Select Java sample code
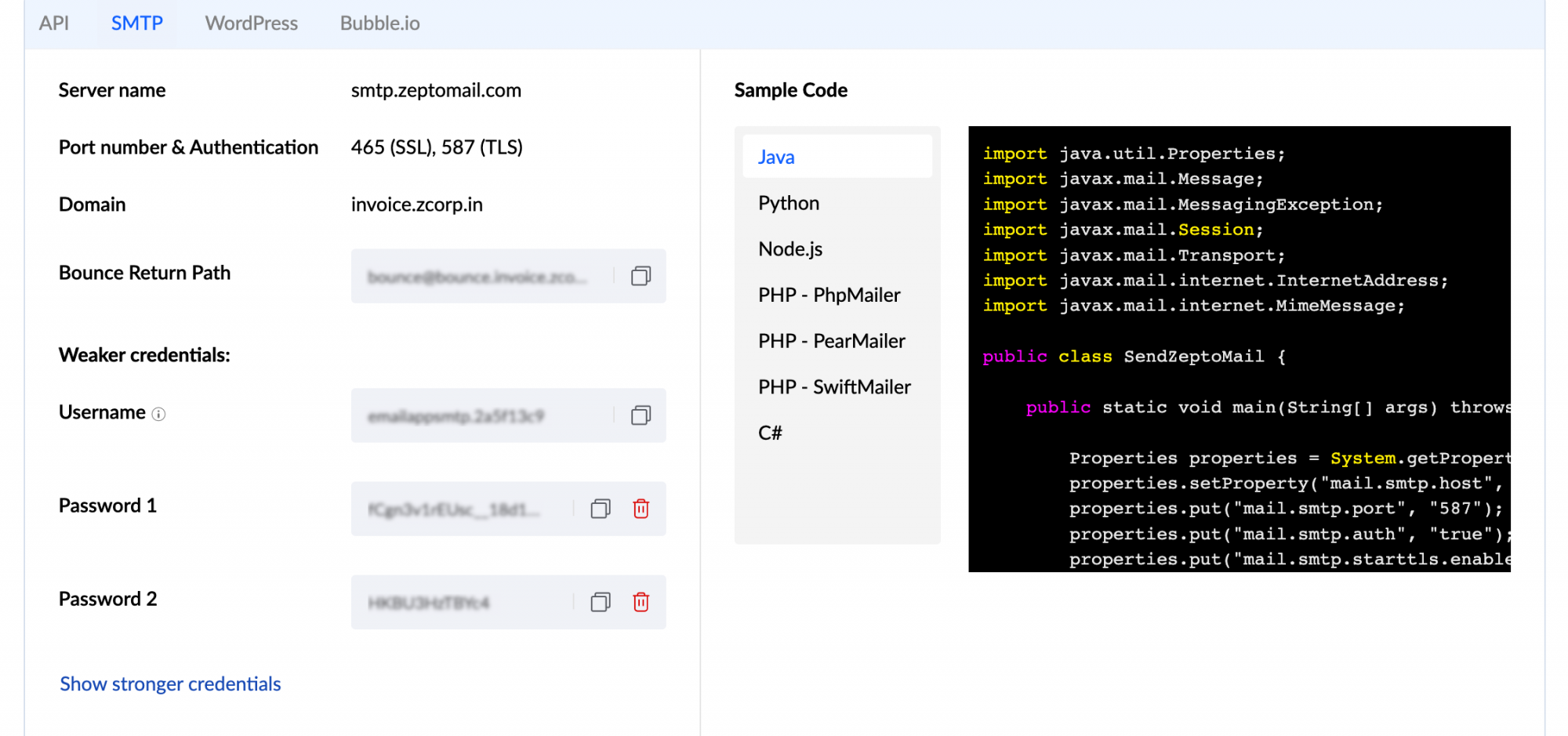Viewport: 1568px width, 736px height. pyautogui.click(x=775, y=157)
